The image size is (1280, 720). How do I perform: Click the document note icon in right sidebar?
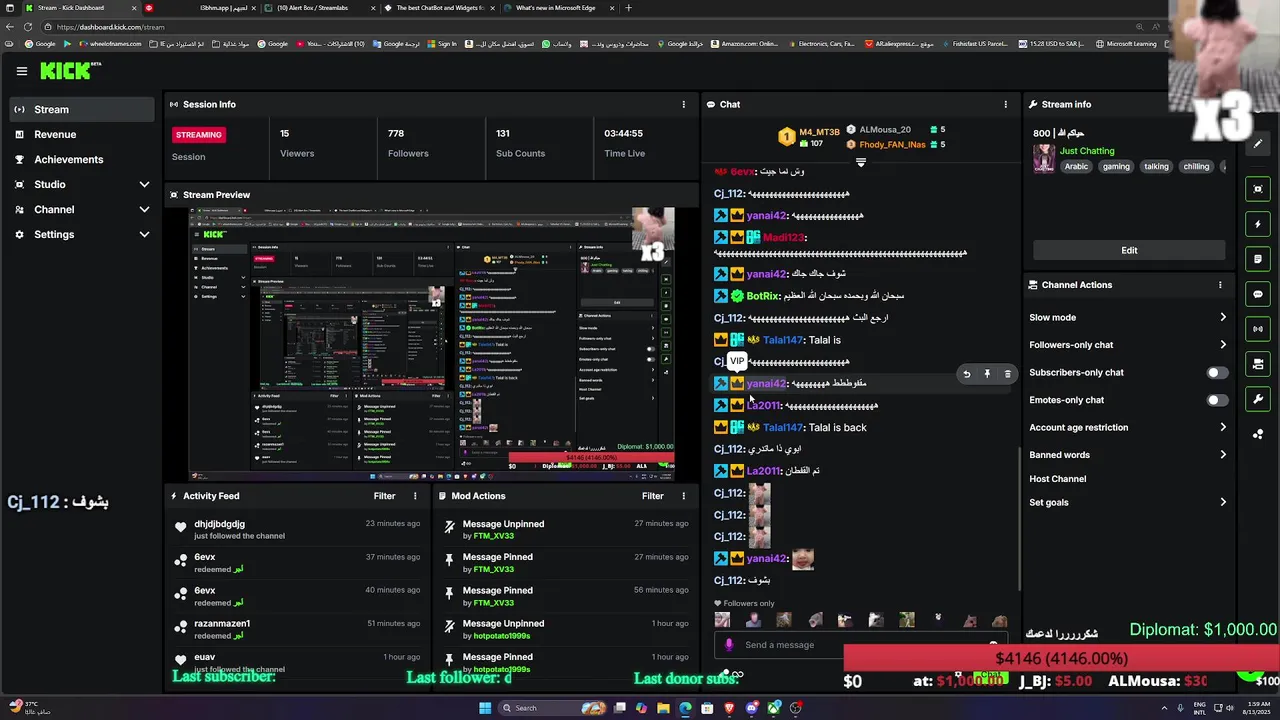tap(1258, 259)
